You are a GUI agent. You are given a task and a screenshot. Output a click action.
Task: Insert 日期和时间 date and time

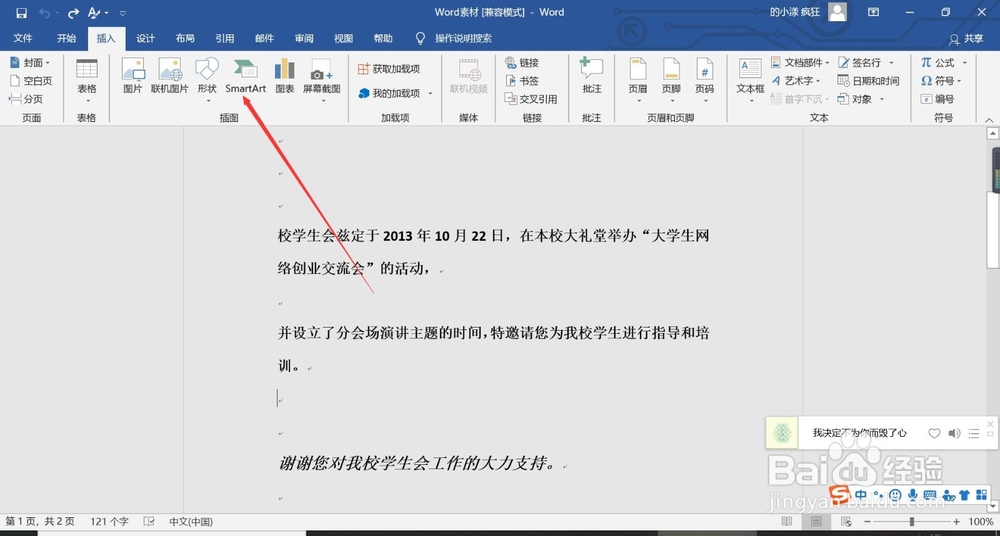pyautogui.click(x=868, y=81)
